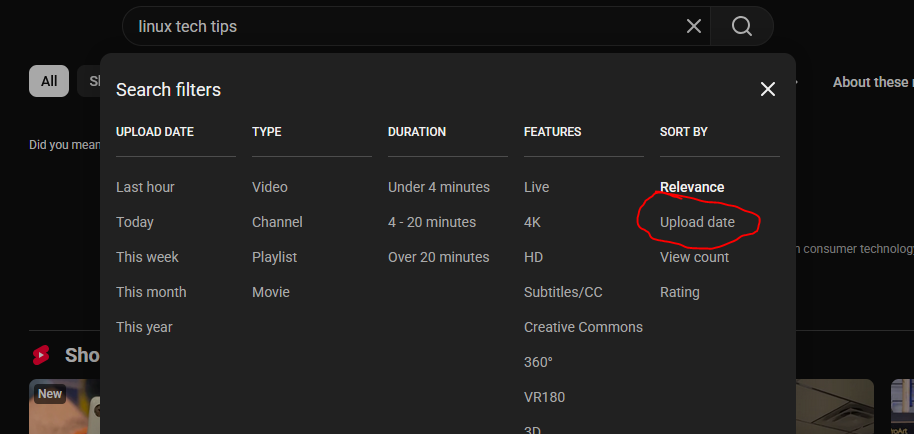
Task: Click the magnifying glass search button
Action: pyautogui.click(x=741, y=26)
